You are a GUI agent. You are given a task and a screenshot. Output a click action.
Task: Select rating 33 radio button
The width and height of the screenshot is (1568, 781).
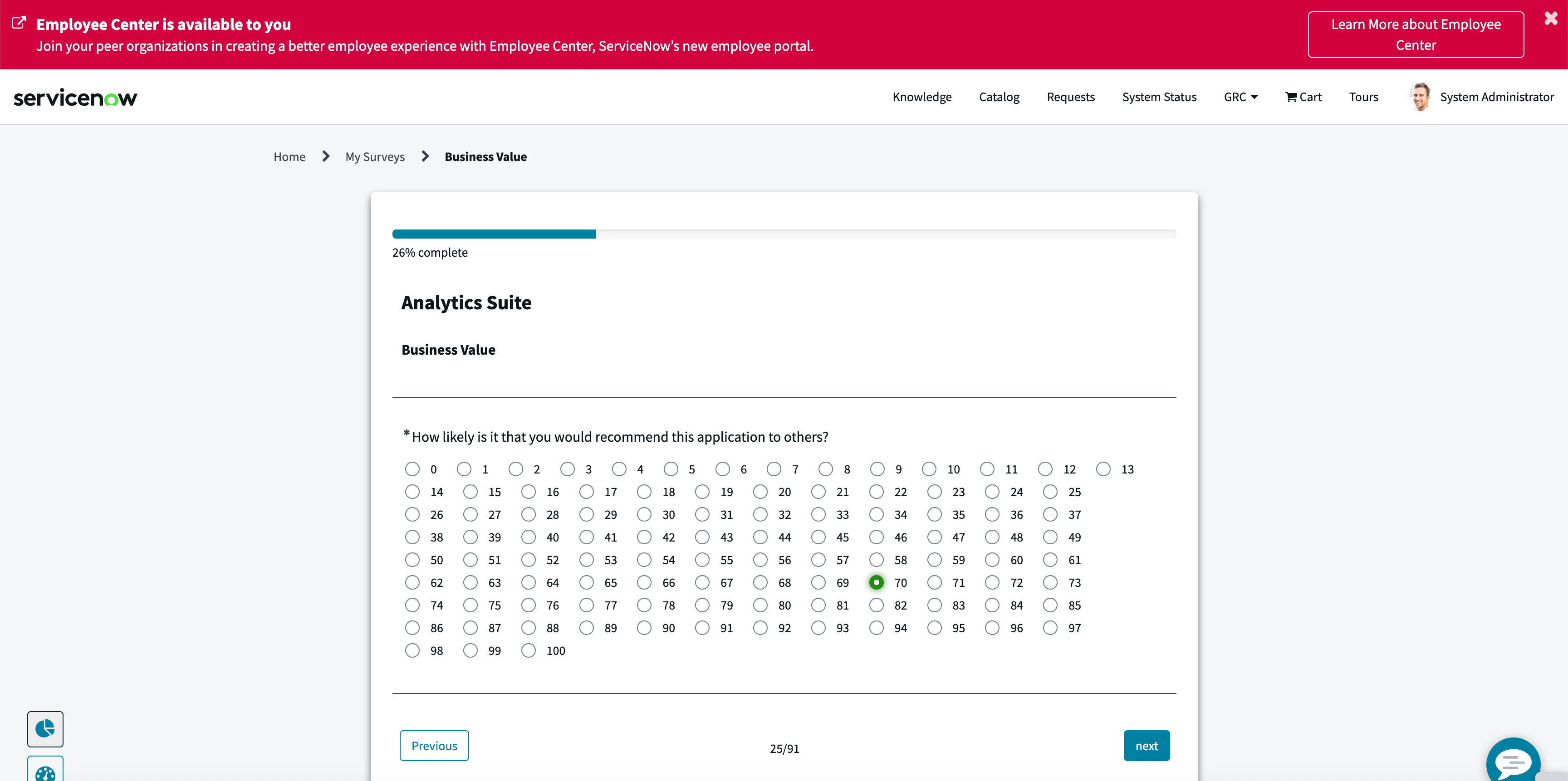tap(818, 514)
